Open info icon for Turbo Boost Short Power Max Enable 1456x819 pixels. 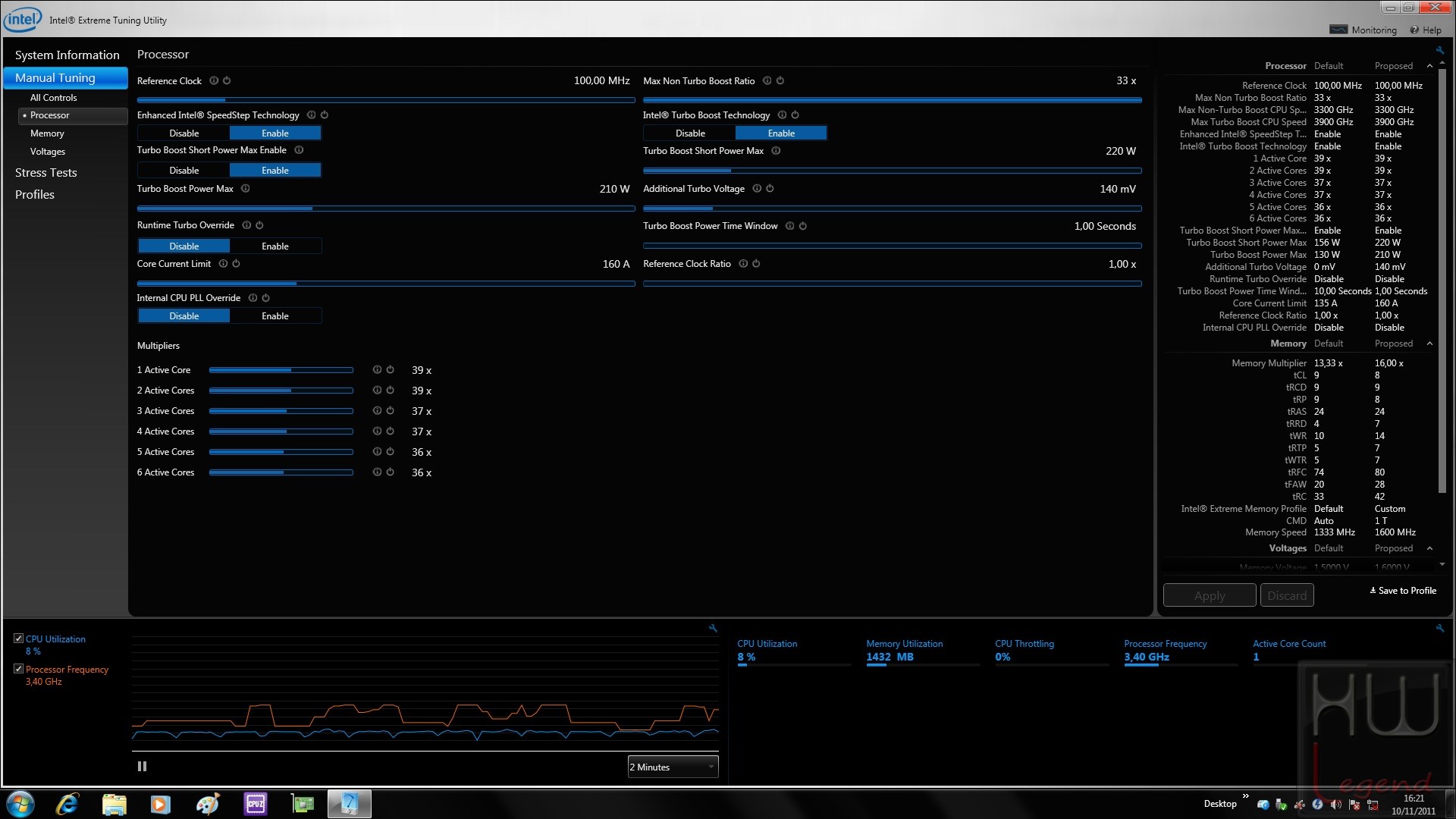299,150
